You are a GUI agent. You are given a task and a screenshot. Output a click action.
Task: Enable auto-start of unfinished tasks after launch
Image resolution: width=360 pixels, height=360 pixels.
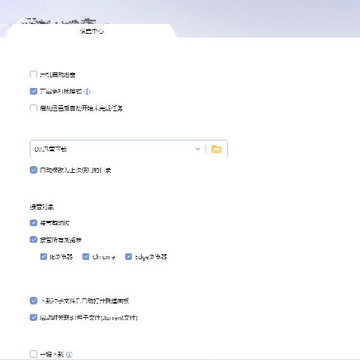tap(33, 108)
